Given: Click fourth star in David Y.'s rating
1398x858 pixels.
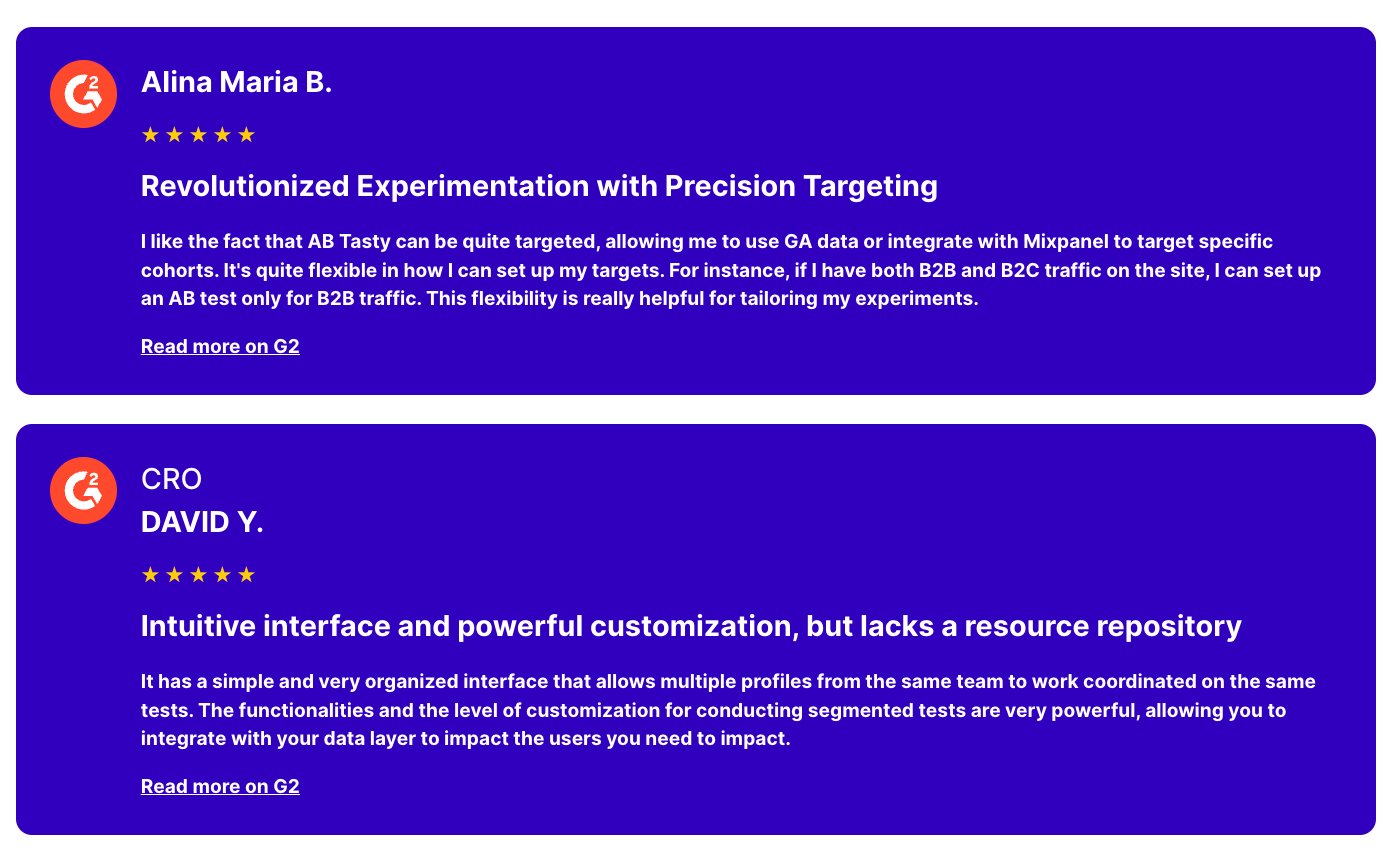Looking at the screenshot, I should point(223,575).
